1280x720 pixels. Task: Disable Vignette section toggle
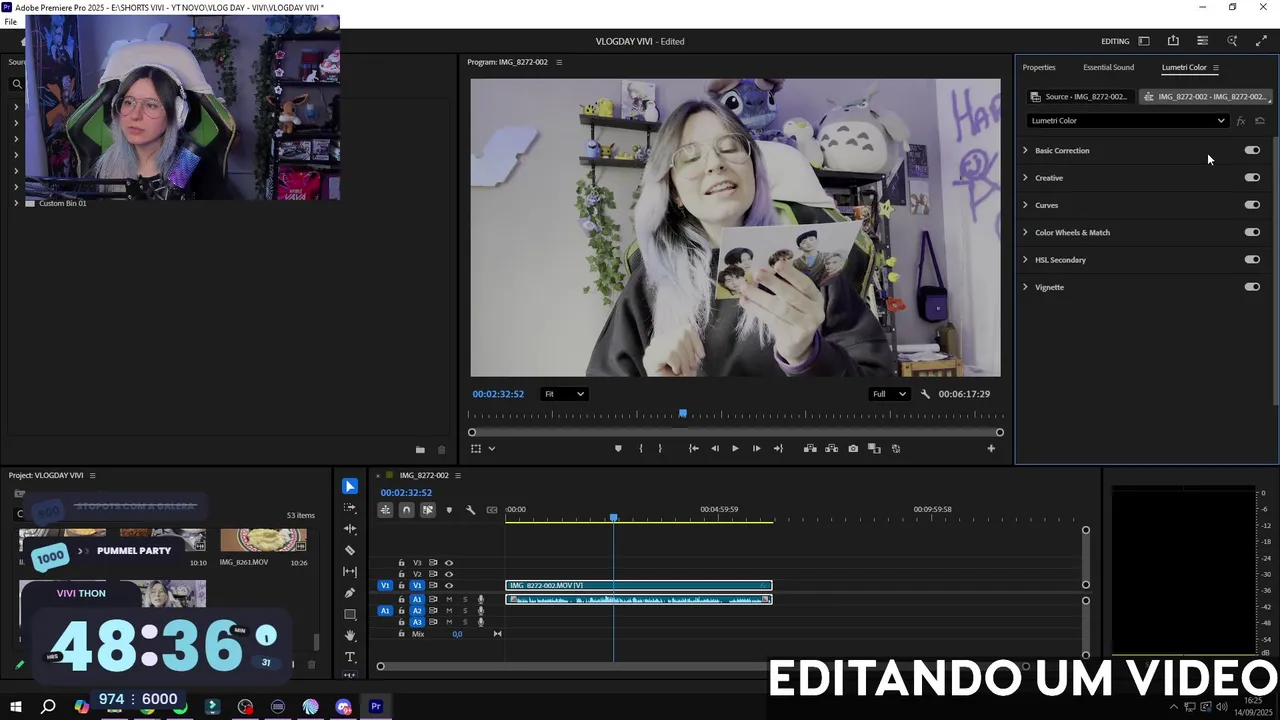tap(1252, 287)
